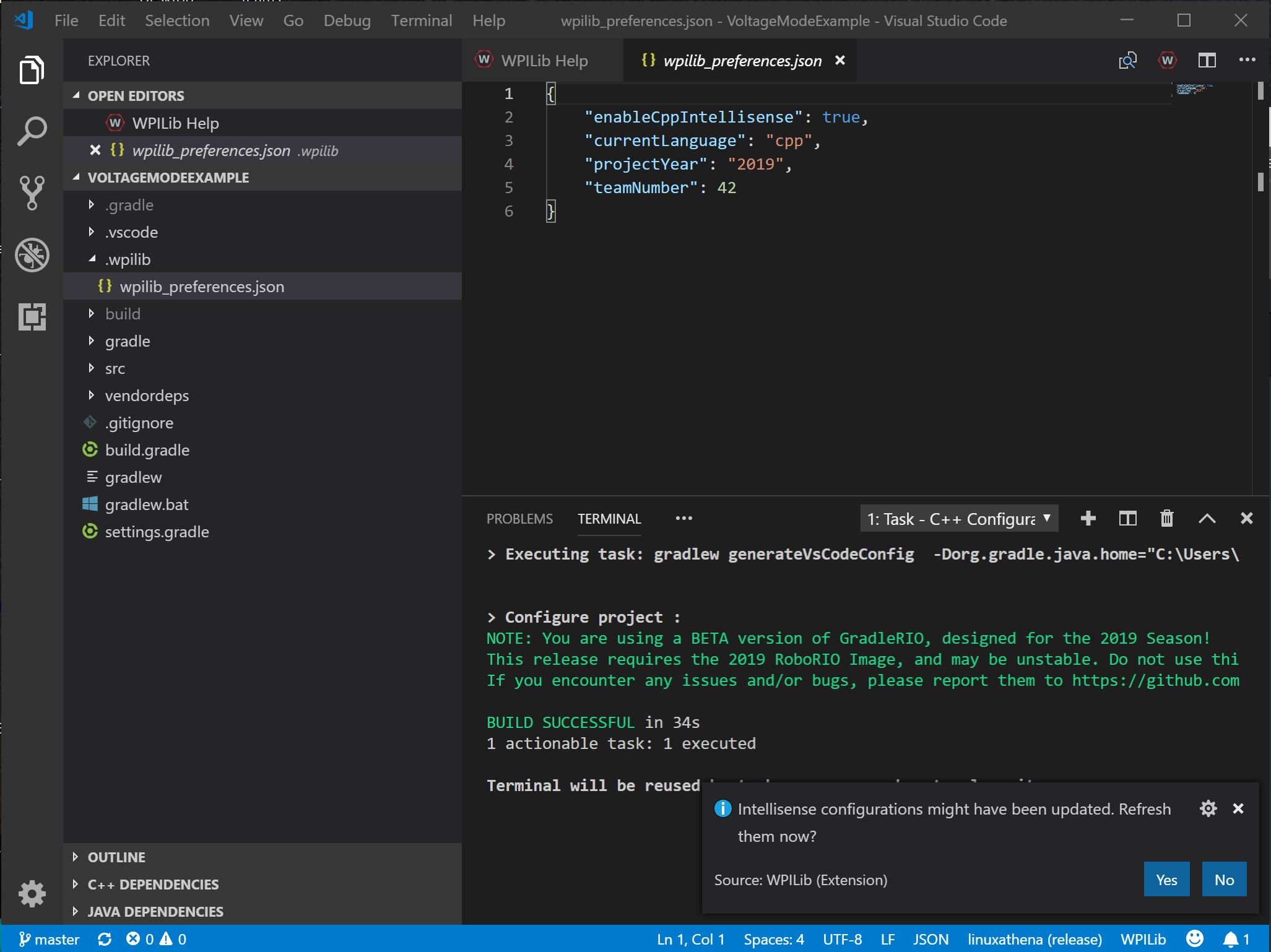The width and height of the screenshot is (1271, 952).
Task: Maximize the terminal panel size
Action: point(1207,519)
